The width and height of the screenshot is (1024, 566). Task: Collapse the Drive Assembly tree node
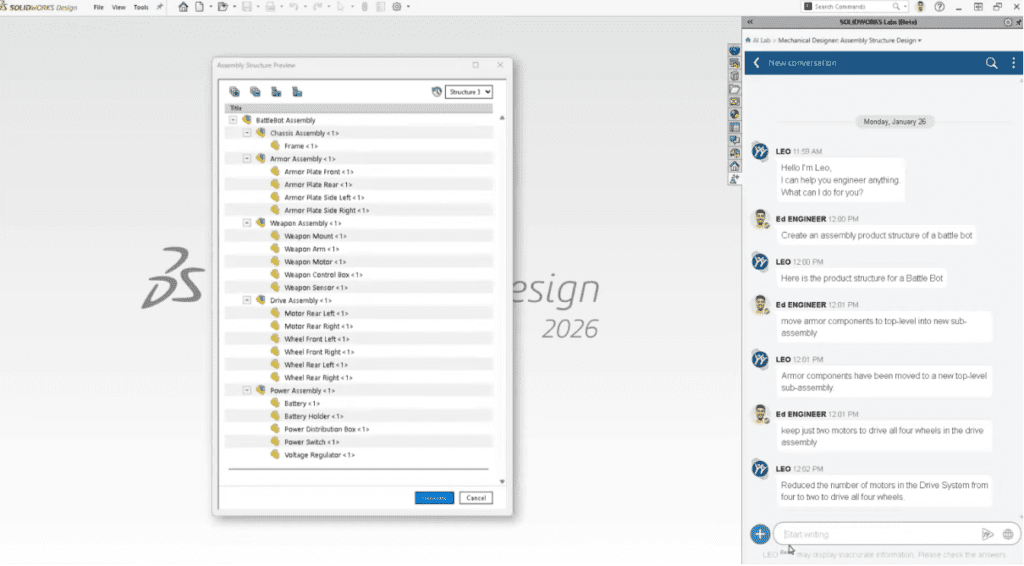pyautogui.click(x=247, y=300)
